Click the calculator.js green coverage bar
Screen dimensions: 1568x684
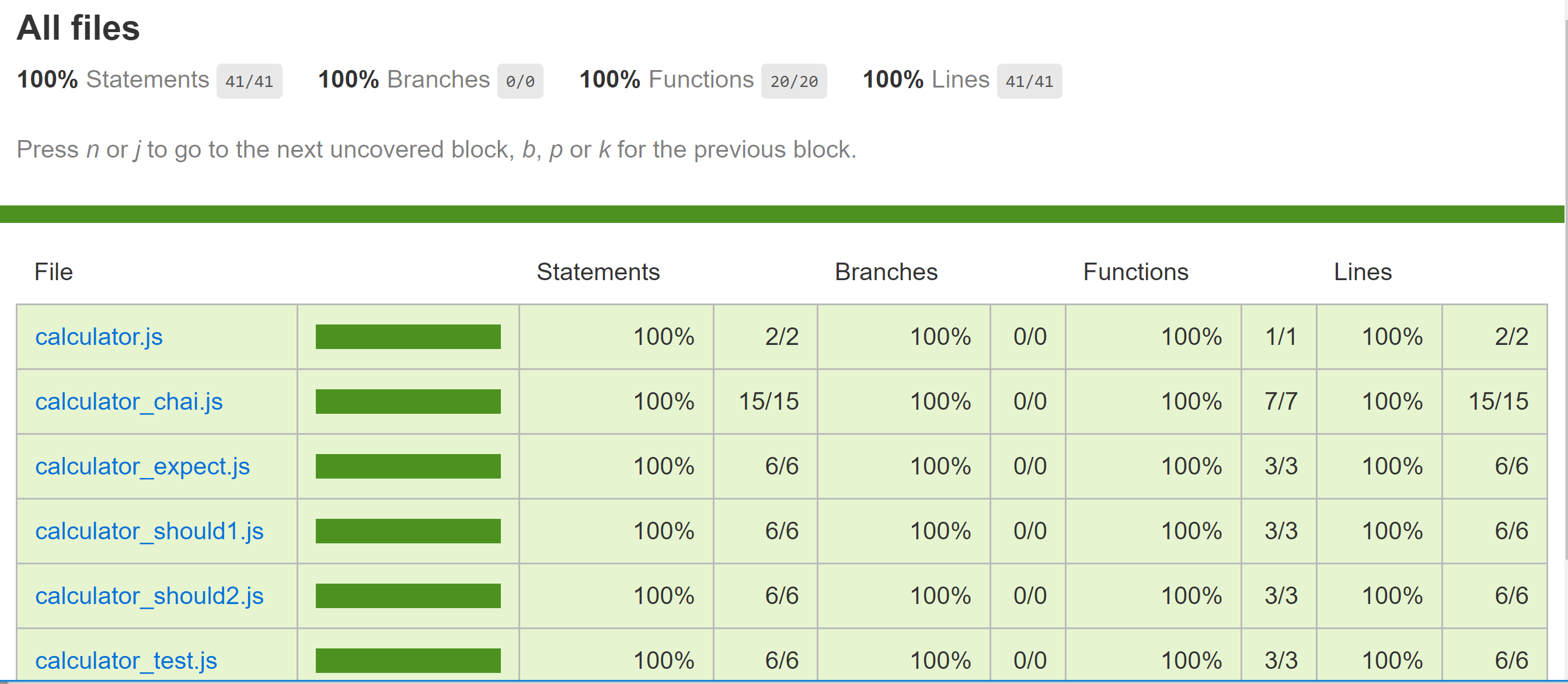coord(408,337)
